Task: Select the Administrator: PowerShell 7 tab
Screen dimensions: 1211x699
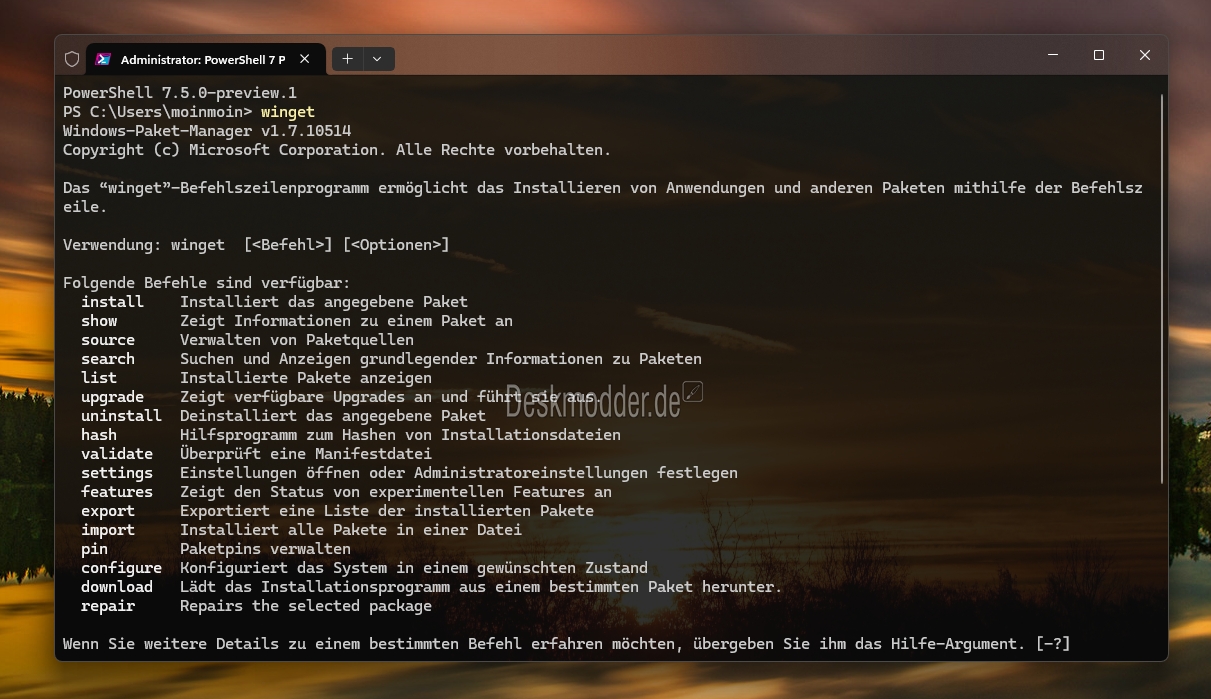Action: pyautogui.click(x=204, y=59)
